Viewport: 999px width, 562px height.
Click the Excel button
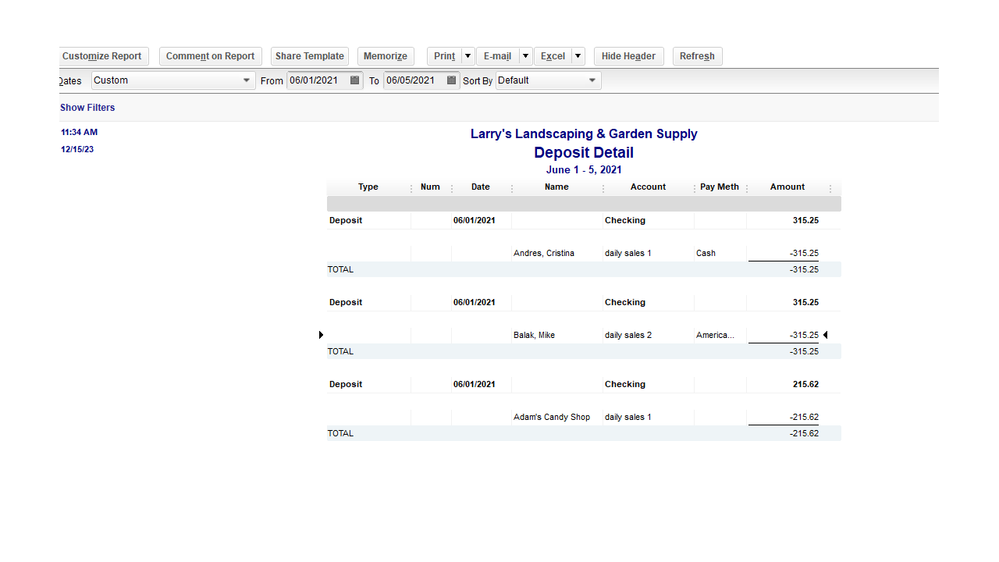pos(553,56)
